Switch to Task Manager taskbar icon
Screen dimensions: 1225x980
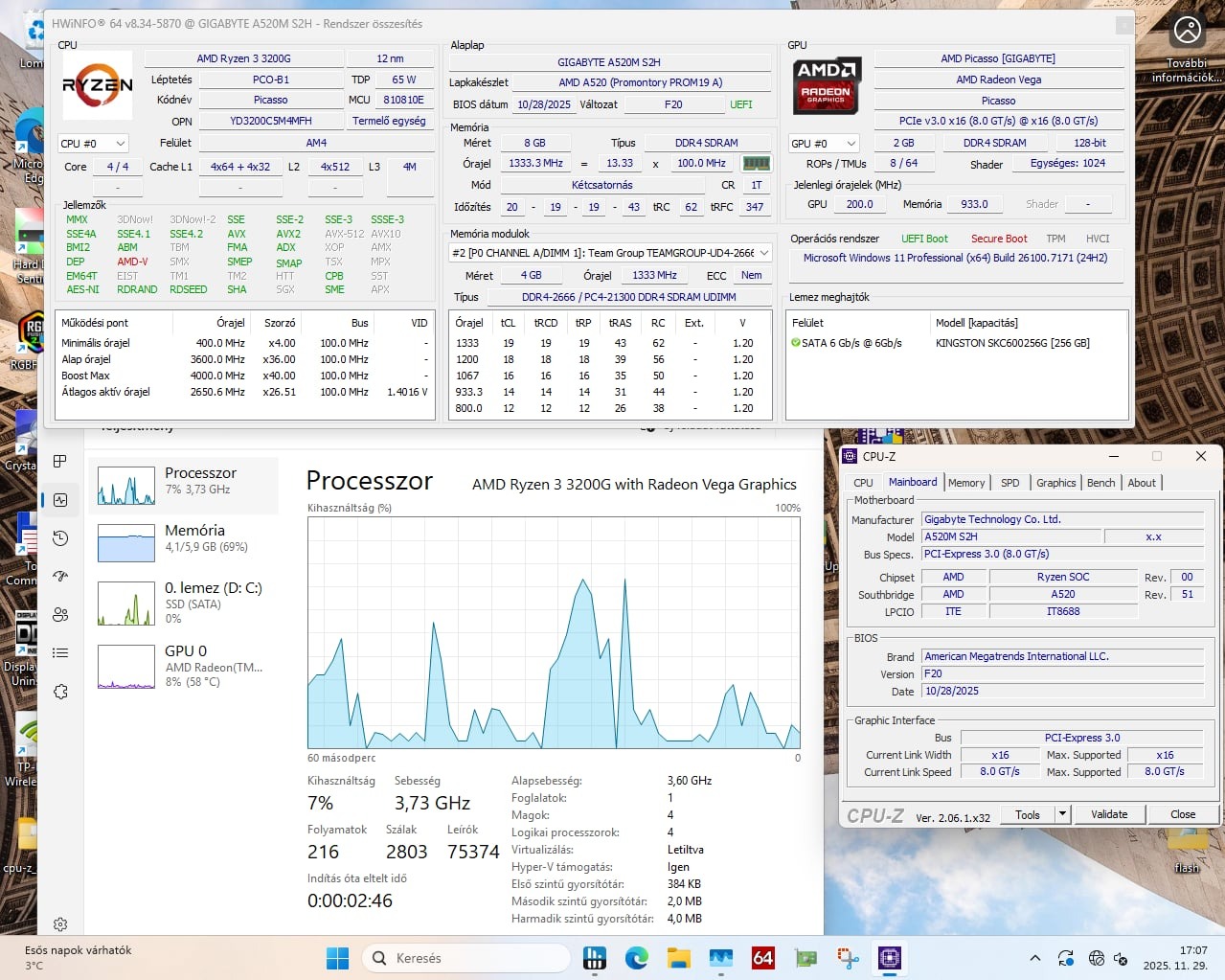pos(721,958)
